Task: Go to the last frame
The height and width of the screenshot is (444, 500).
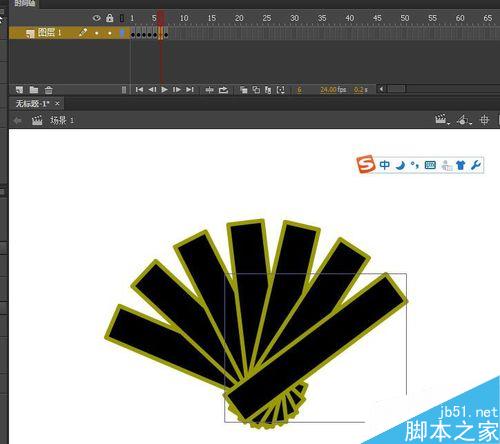Action: 190,89
